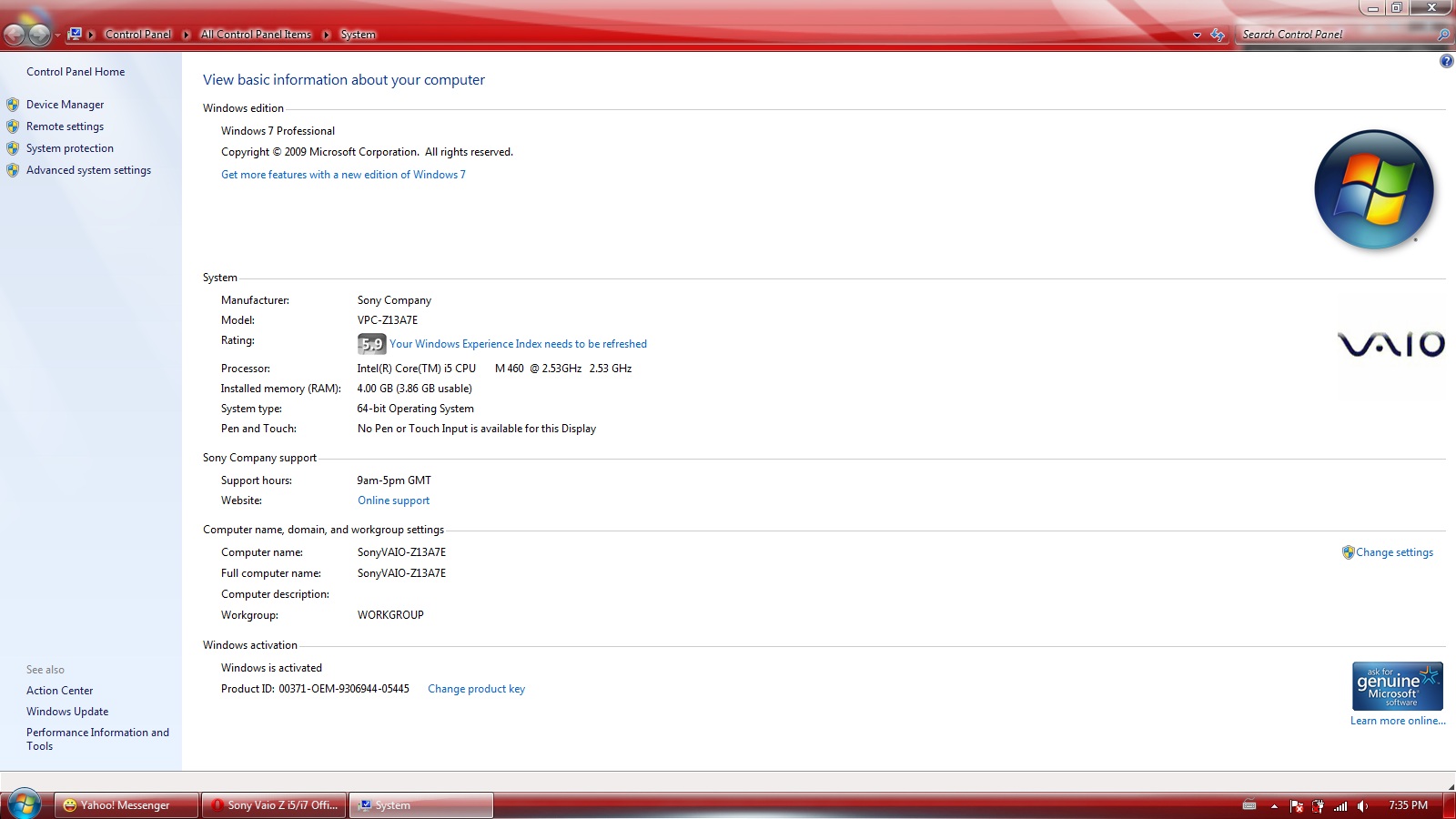
Task: Click keyboard input icon in system tray
Action: (1249, 805)
